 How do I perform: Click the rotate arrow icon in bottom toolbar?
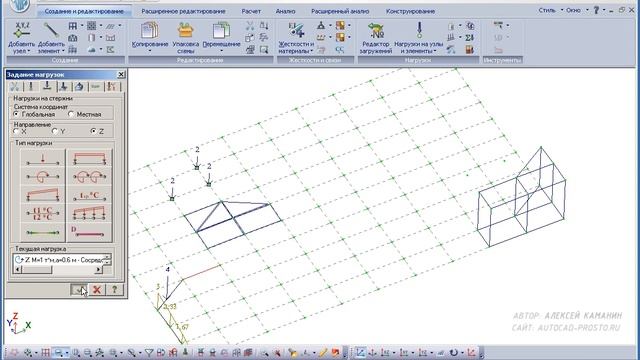[x=454, y=352]
